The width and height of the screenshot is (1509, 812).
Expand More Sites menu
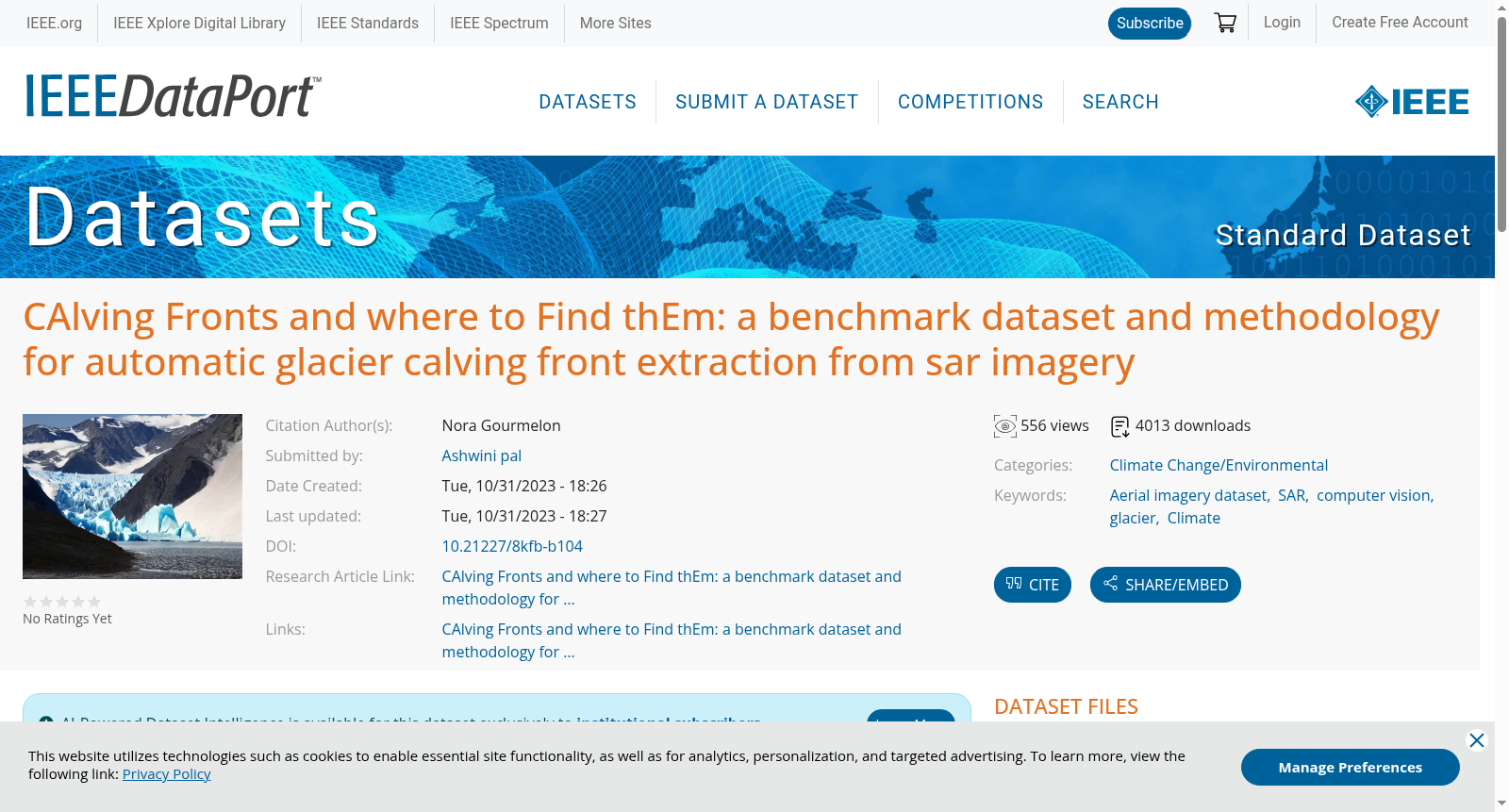pyautogui.click(x=615, y=23)
